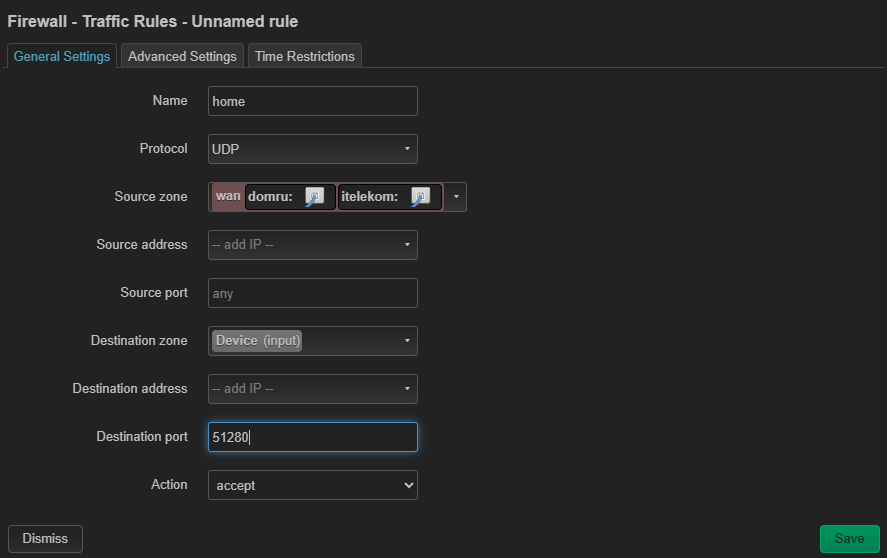Save the firewall rule
The width and height of the screenshot is (887, 558).
click(850, 539)
